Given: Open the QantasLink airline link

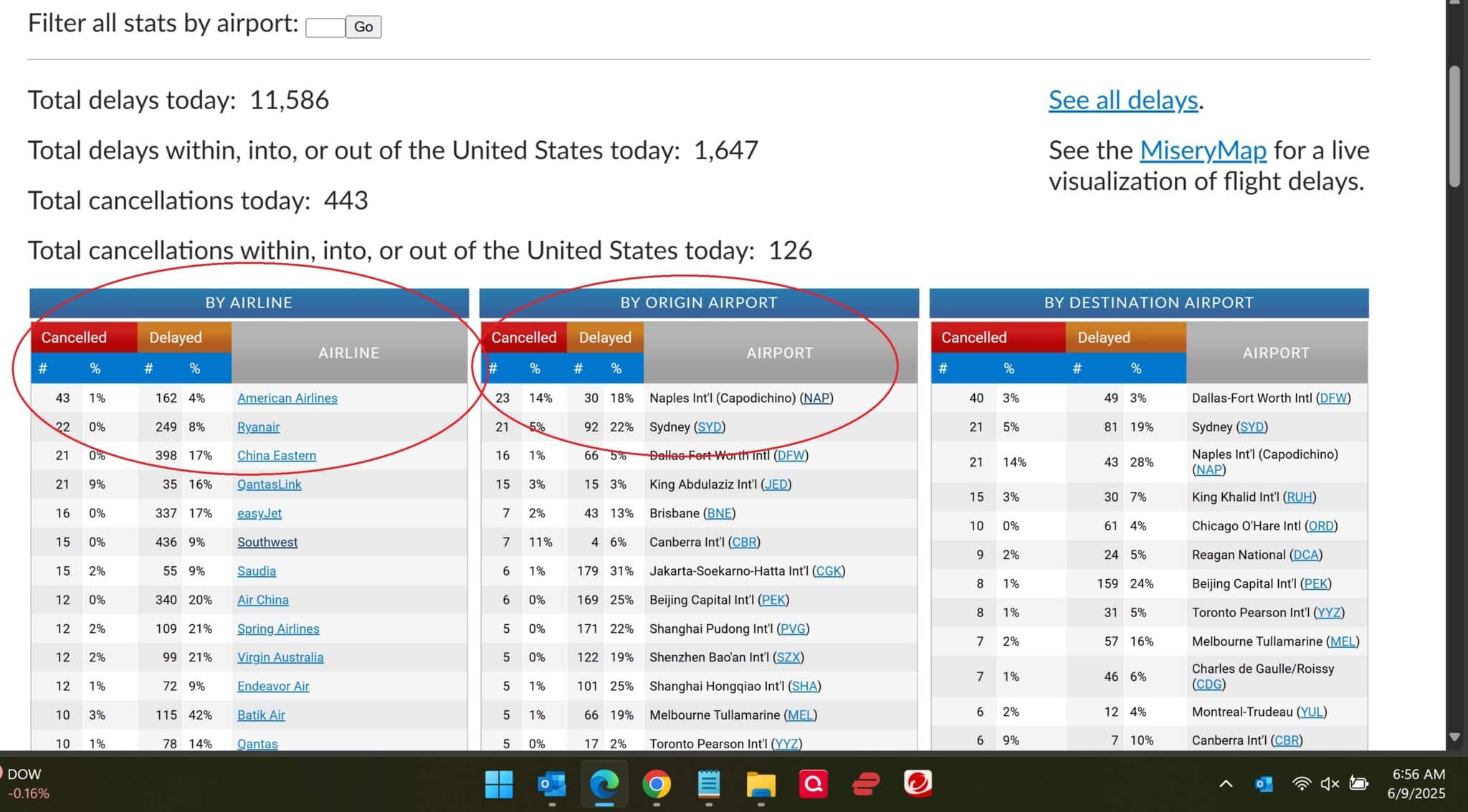Looking at the screenshot, I should click(x=269, y=484).
